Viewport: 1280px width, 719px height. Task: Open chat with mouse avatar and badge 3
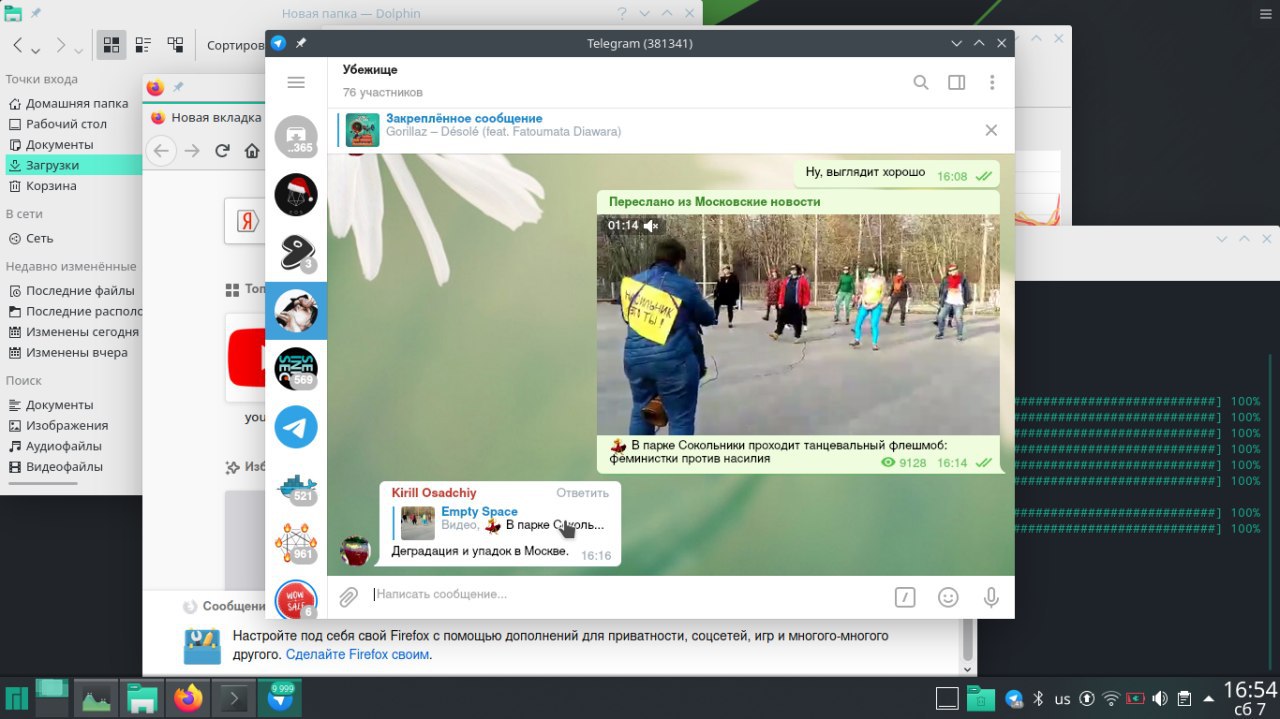click(296, 253)
